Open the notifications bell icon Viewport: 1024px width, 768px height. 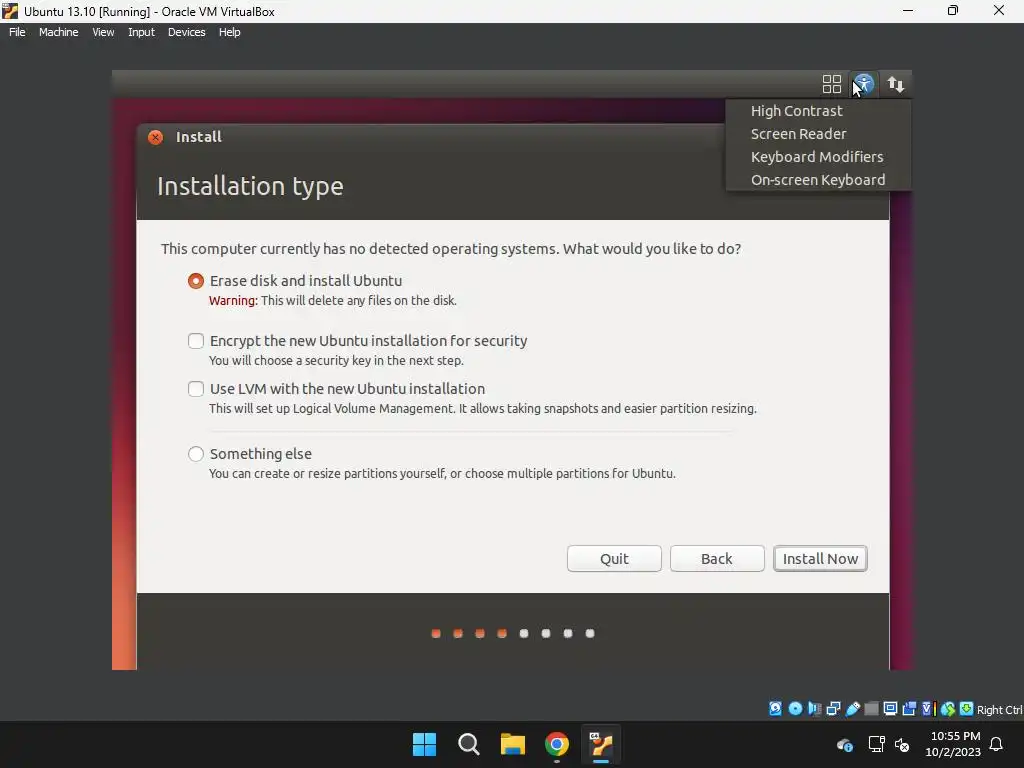[x=996, y=744]
